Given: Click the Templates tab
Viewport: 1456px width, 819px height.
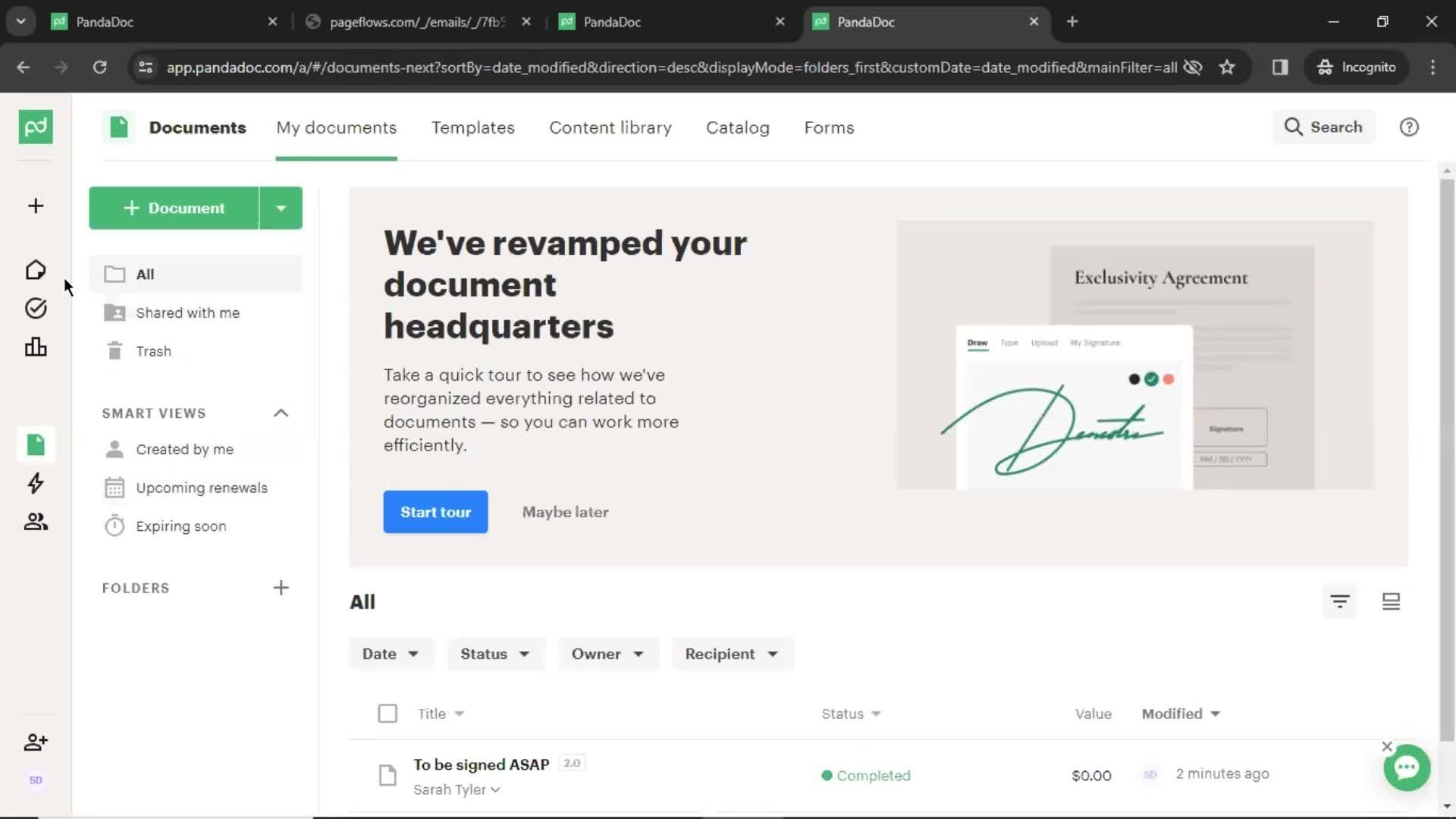Looking at the screenshot, I should coord(473,127).
